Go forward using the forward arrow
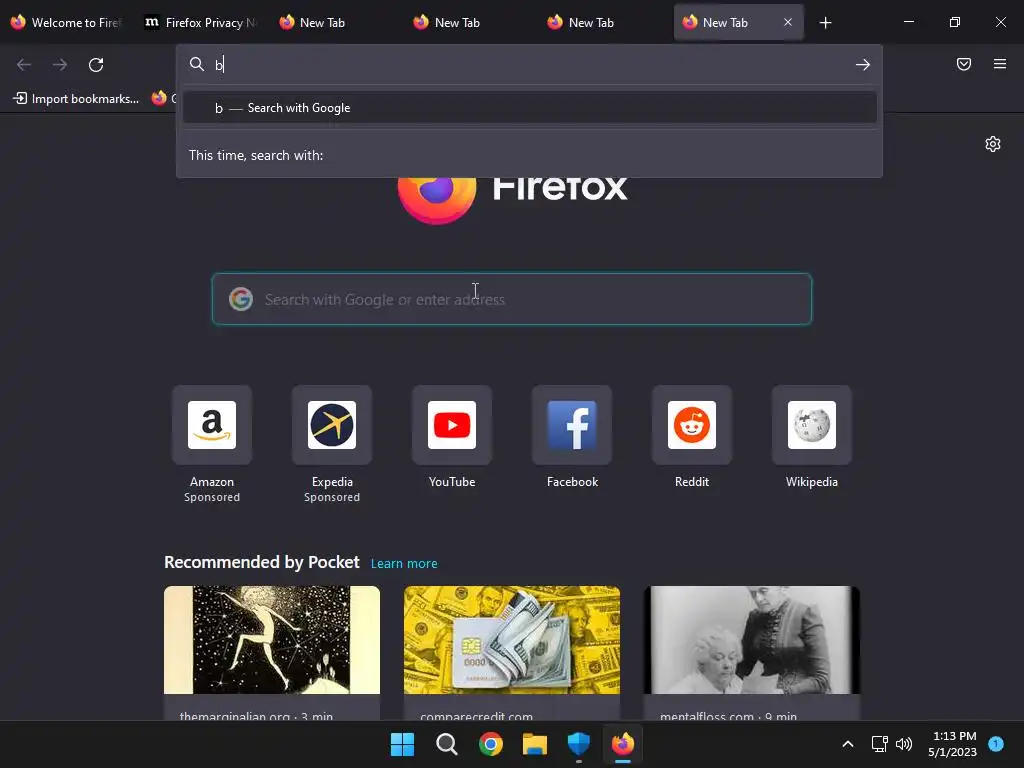The image size is (1024, 768). (x=59, y=65)
